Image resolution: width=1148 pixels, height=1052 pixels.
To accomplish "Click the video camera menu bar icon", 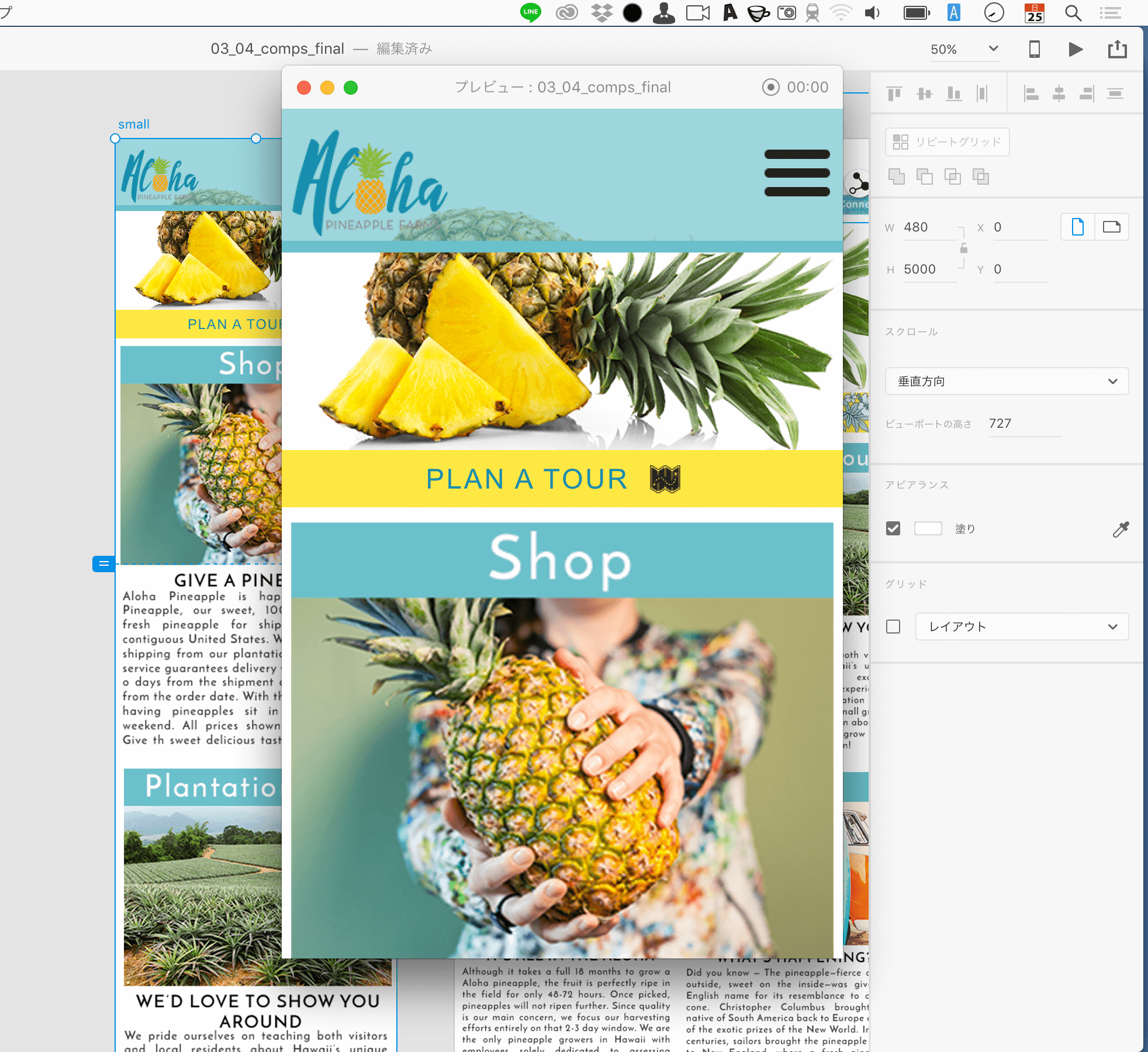I will click(698, 13).
